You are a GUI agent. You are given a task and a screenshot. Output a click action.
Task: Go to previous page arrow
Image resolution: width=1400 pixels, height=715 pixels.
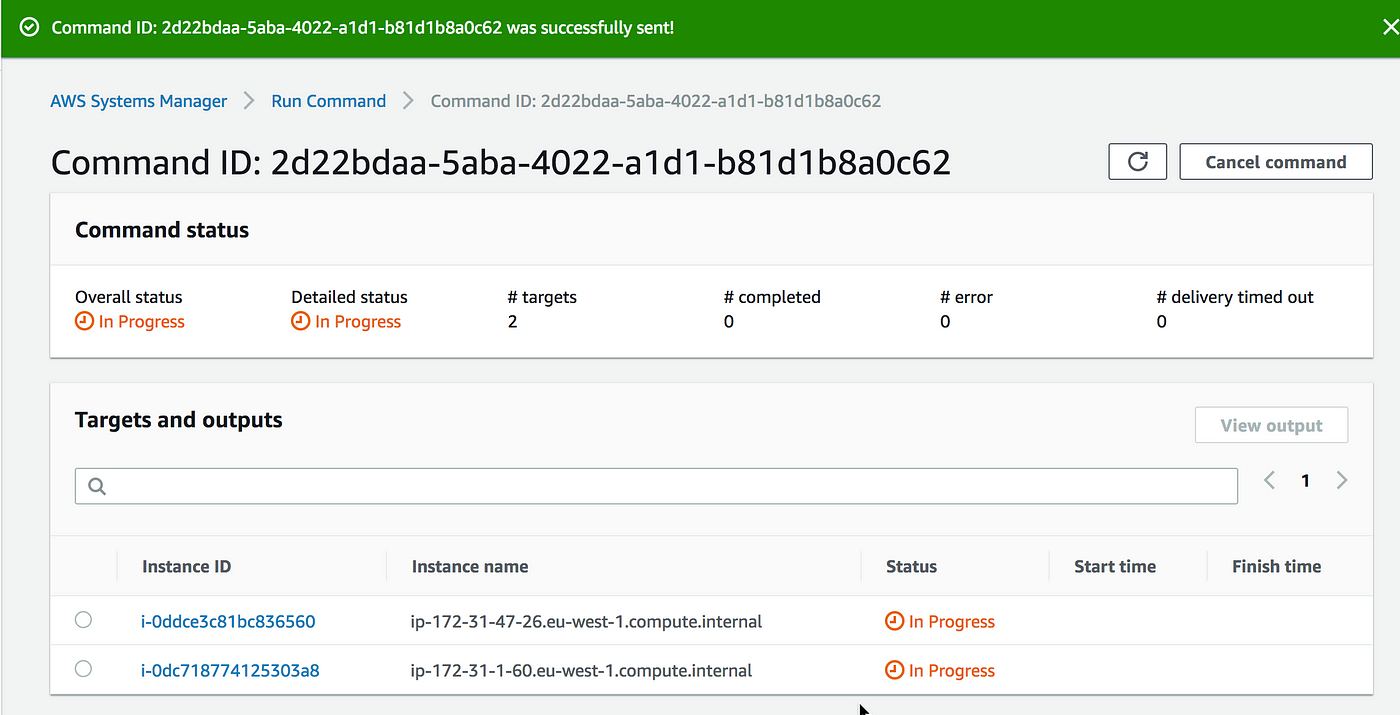1269,481
